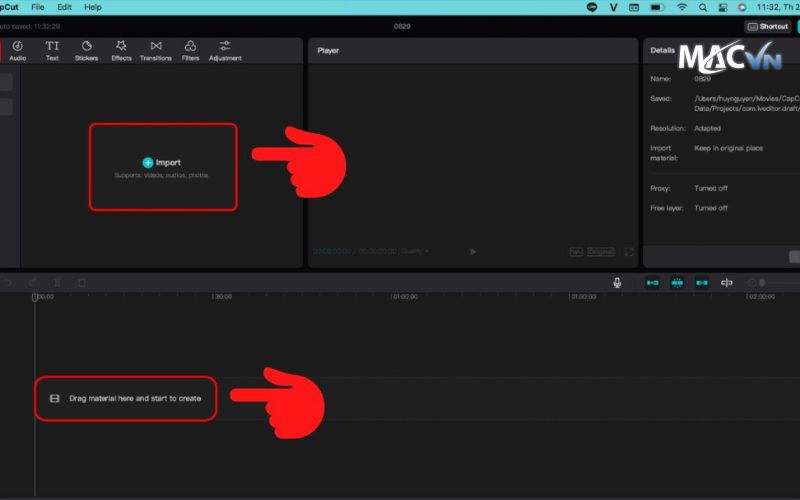Click the playhead handle at 00:00

coord(35,297)
